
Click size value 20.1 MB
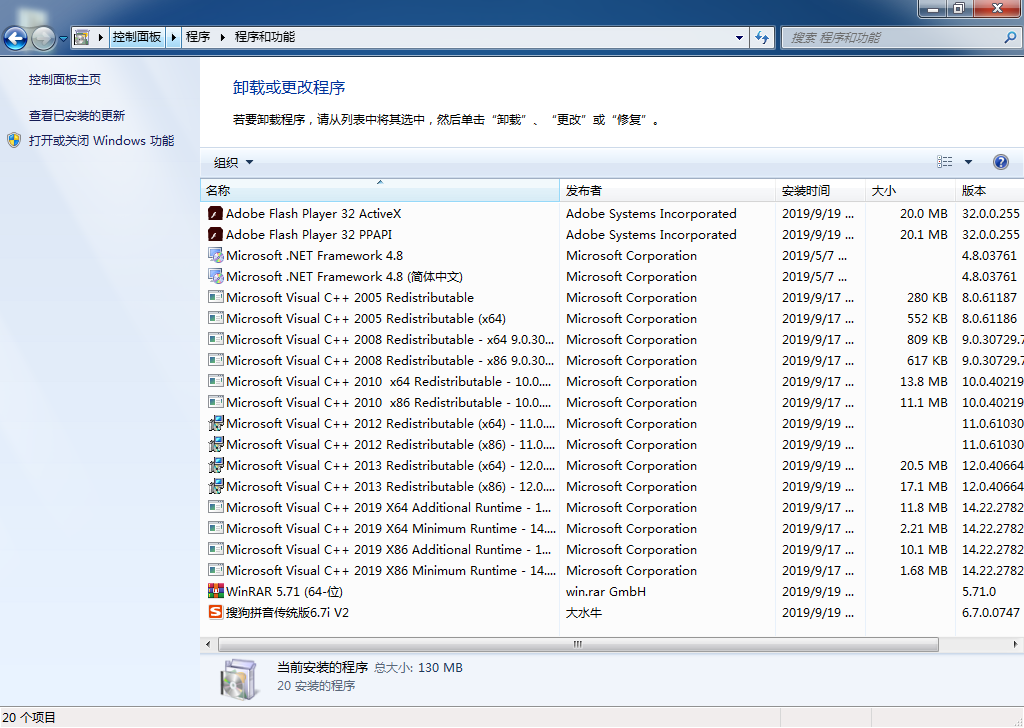(x=923, y=234)
